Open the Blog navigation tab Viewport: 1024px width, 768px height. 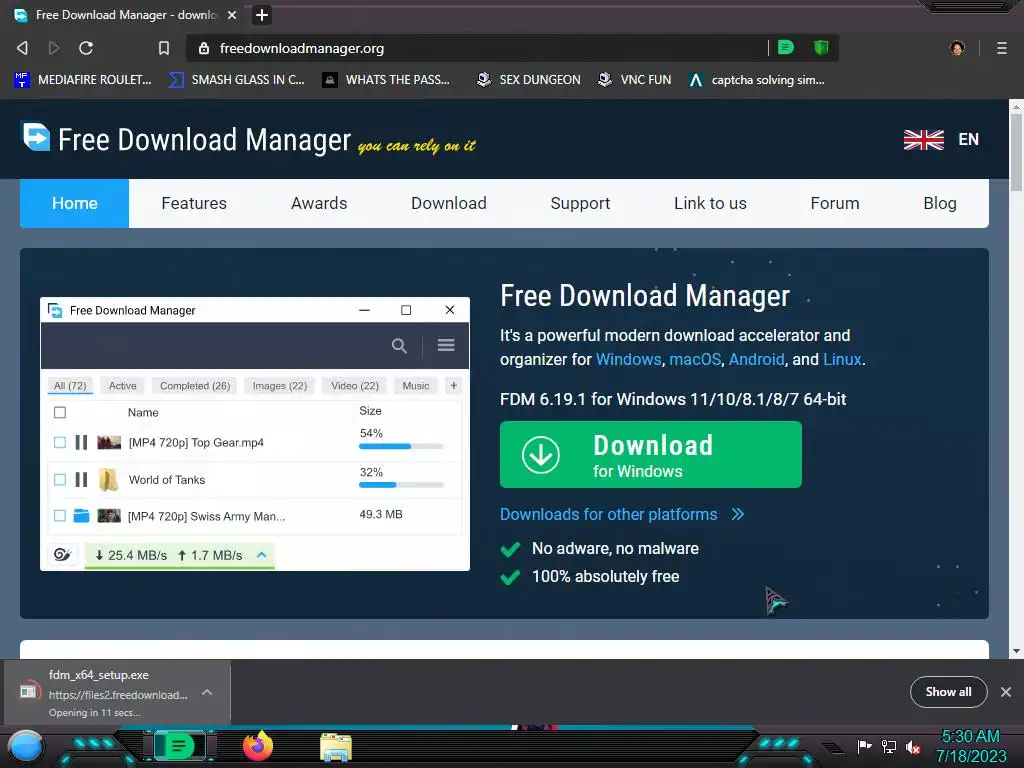click(x=940, y=203)
